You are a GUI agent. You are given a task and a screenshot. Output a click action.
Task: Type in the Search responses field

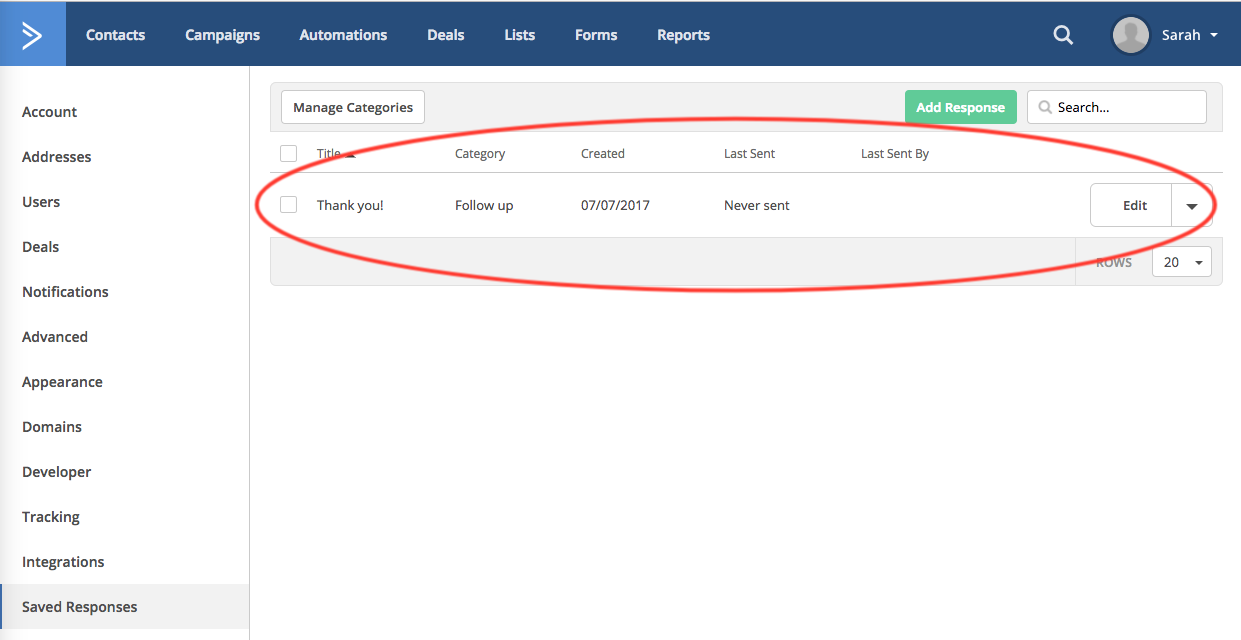pos(1125,107)
